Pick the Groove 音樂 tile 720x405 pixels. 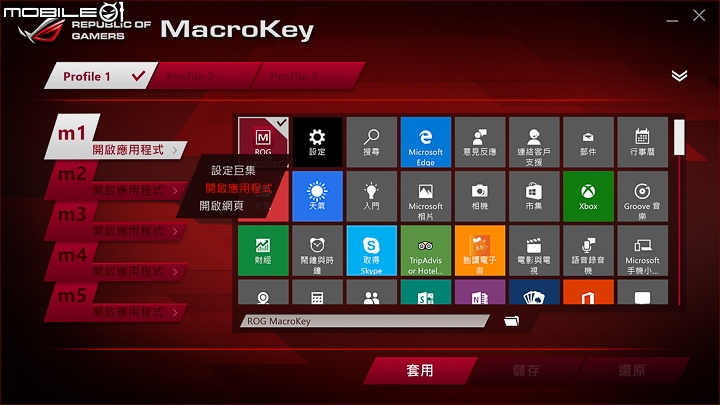point(642,196)
